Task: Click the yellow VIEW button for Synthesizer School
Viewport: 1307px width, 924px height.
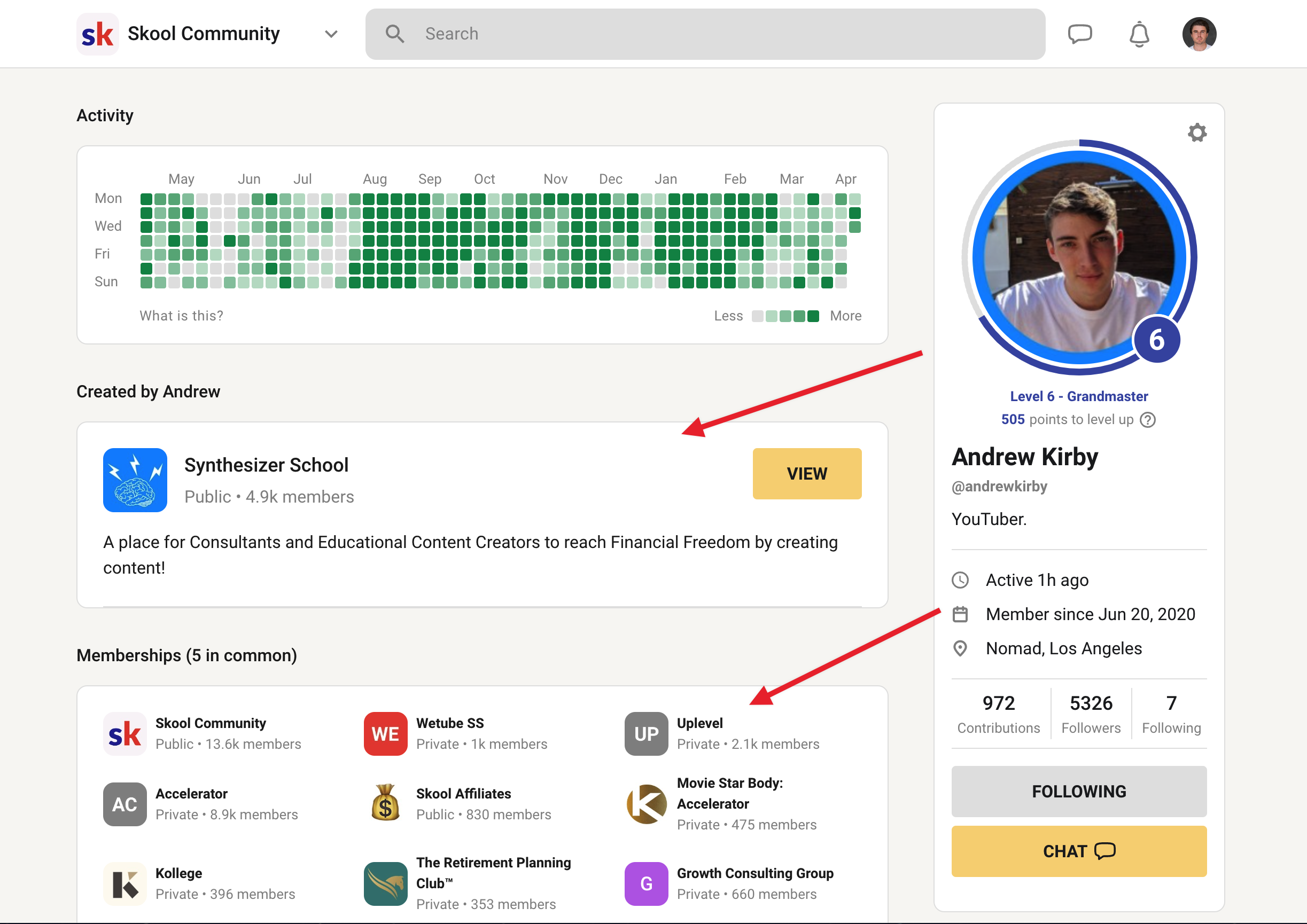Action: pyautogui.click(x=807, y=473)
